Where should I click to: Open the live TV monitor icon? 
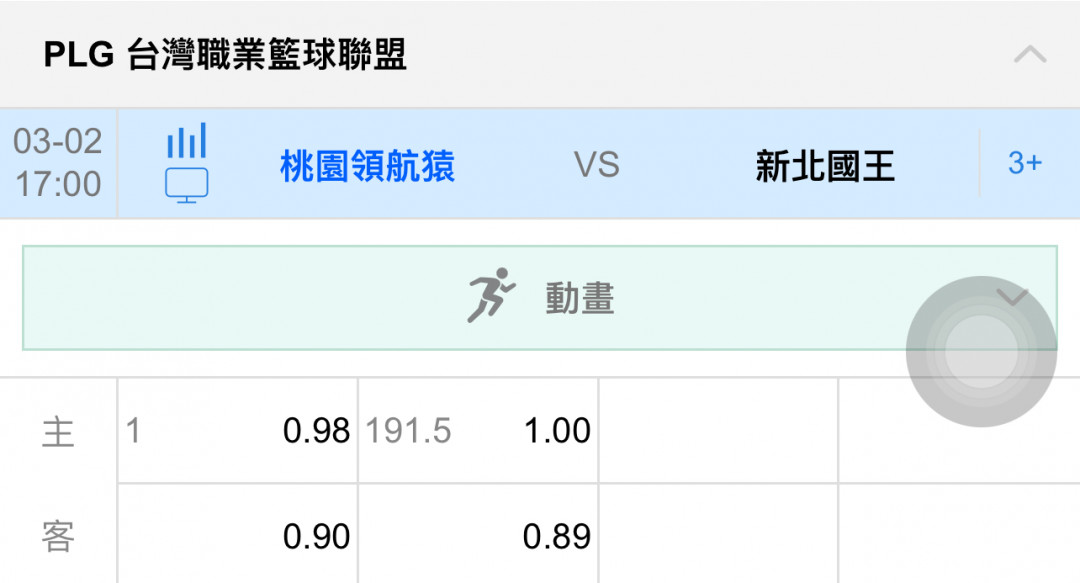[x=187, y=185]
